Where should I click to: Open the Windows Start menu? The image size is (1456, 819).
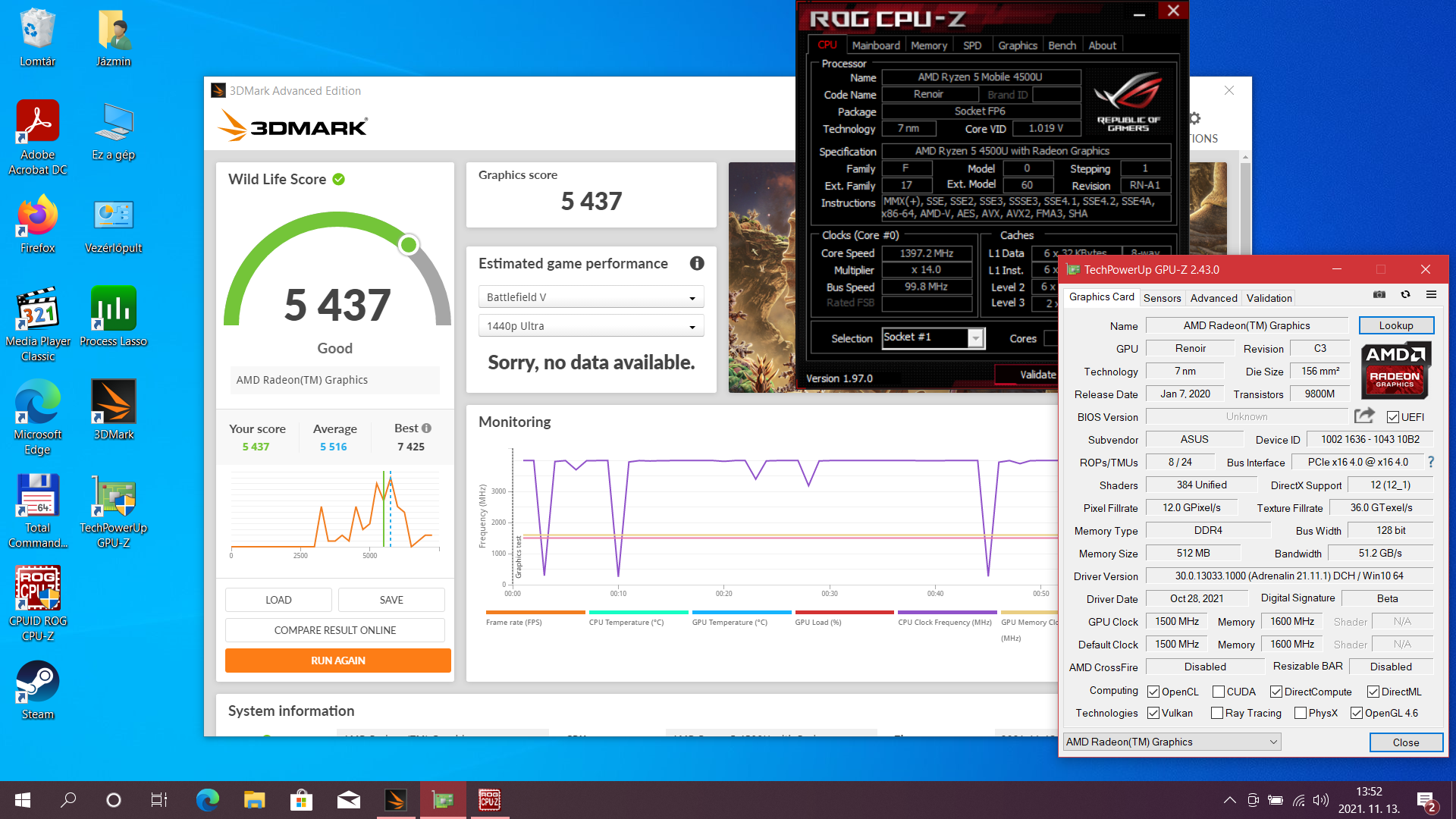(23, 800)
